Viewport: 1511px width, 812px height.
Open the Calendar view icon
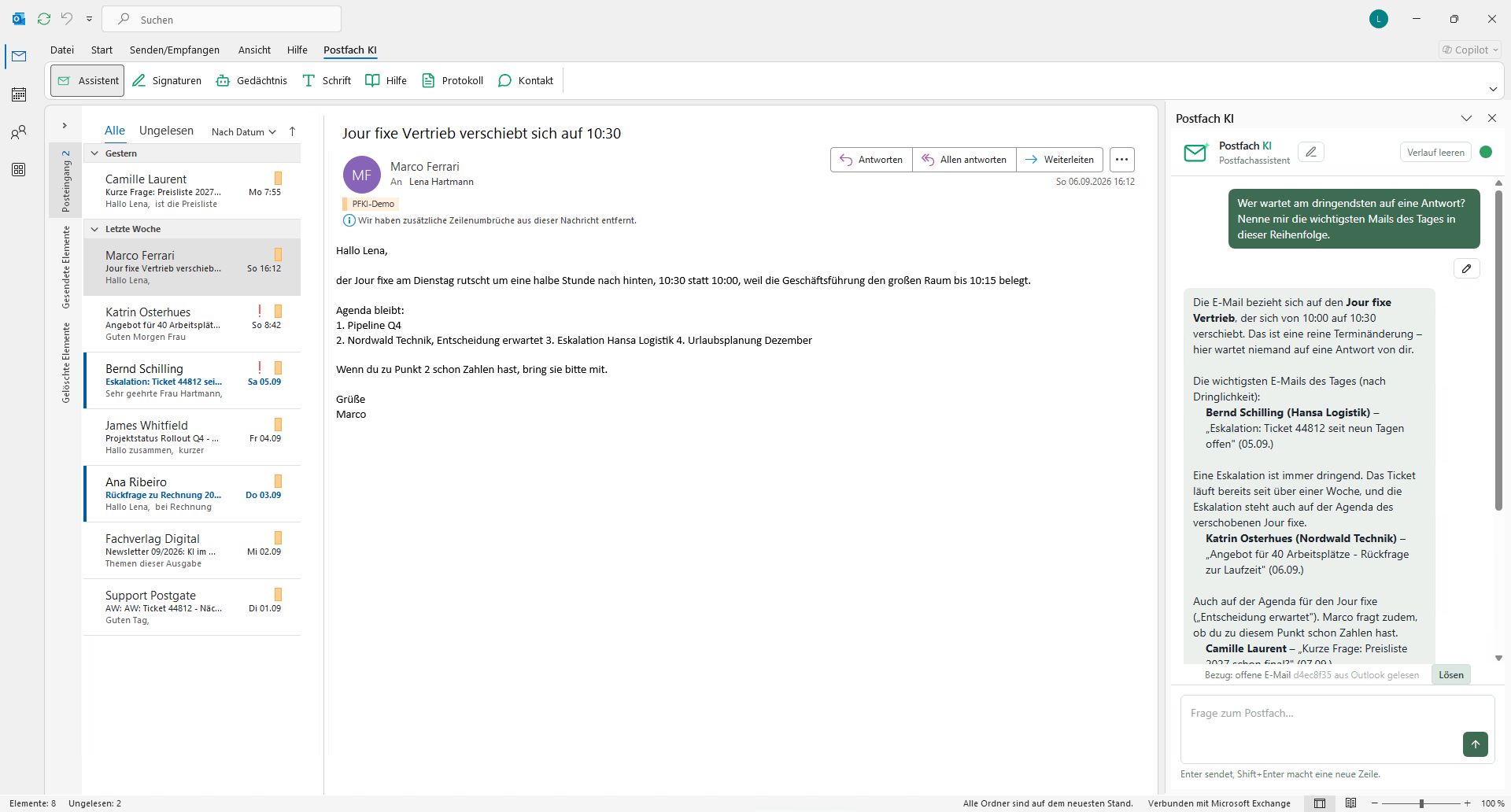click(19, 94)
